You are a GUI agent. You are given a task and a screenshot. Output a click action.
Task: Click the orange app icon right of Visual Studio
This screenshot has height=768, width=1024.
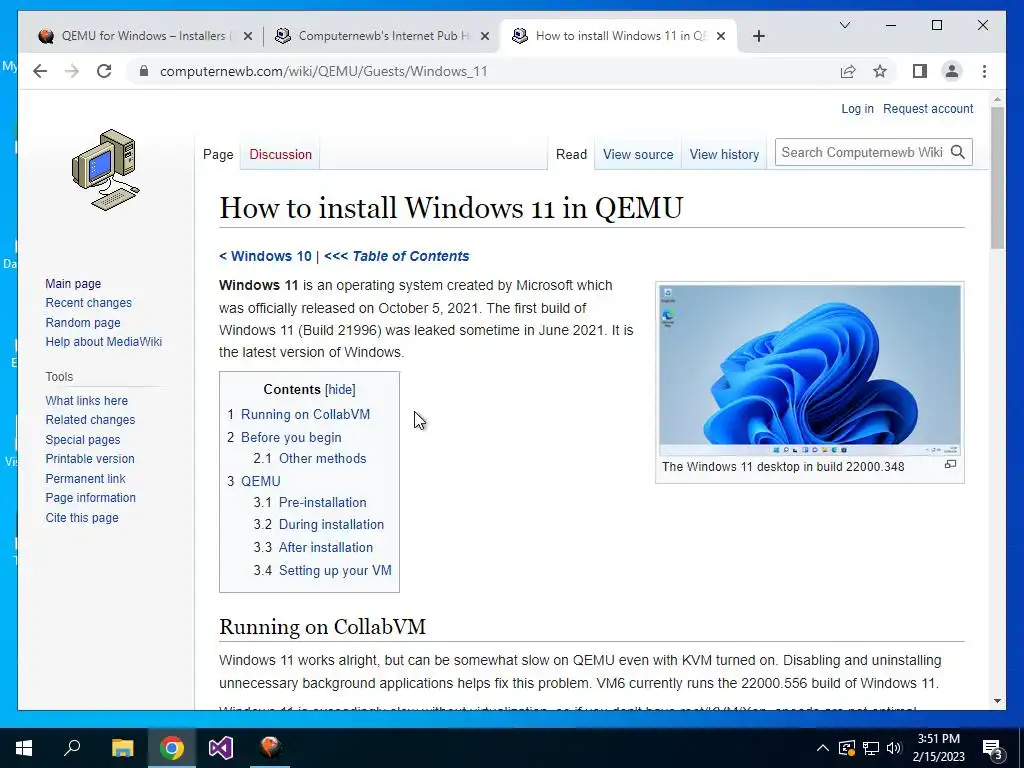tap(270, 748)
